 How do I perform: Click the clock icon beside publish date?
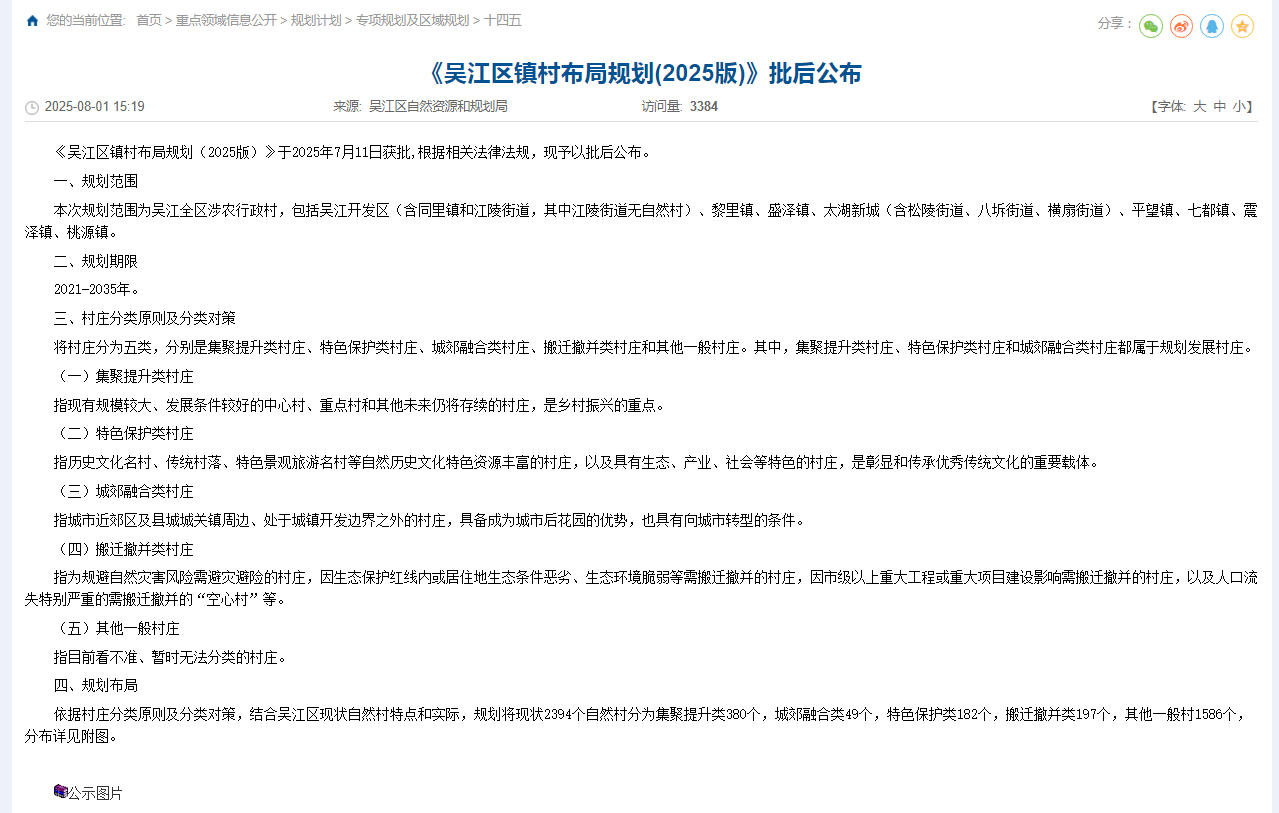click(x=32, y=107)
